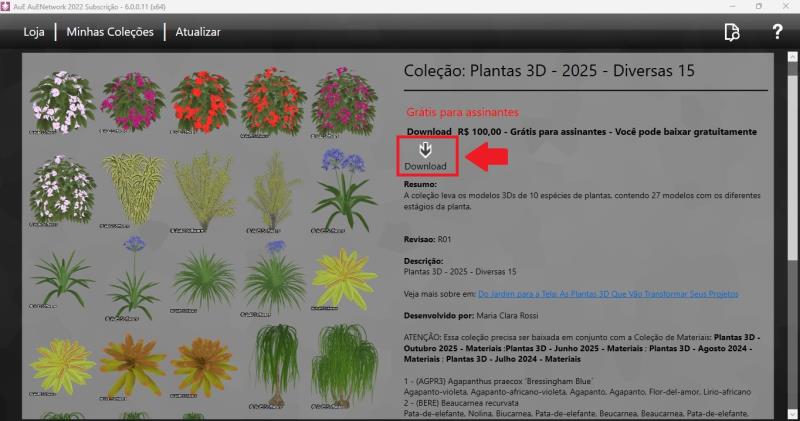Click the AuE app icon in title bar

[x=9, y=6]
